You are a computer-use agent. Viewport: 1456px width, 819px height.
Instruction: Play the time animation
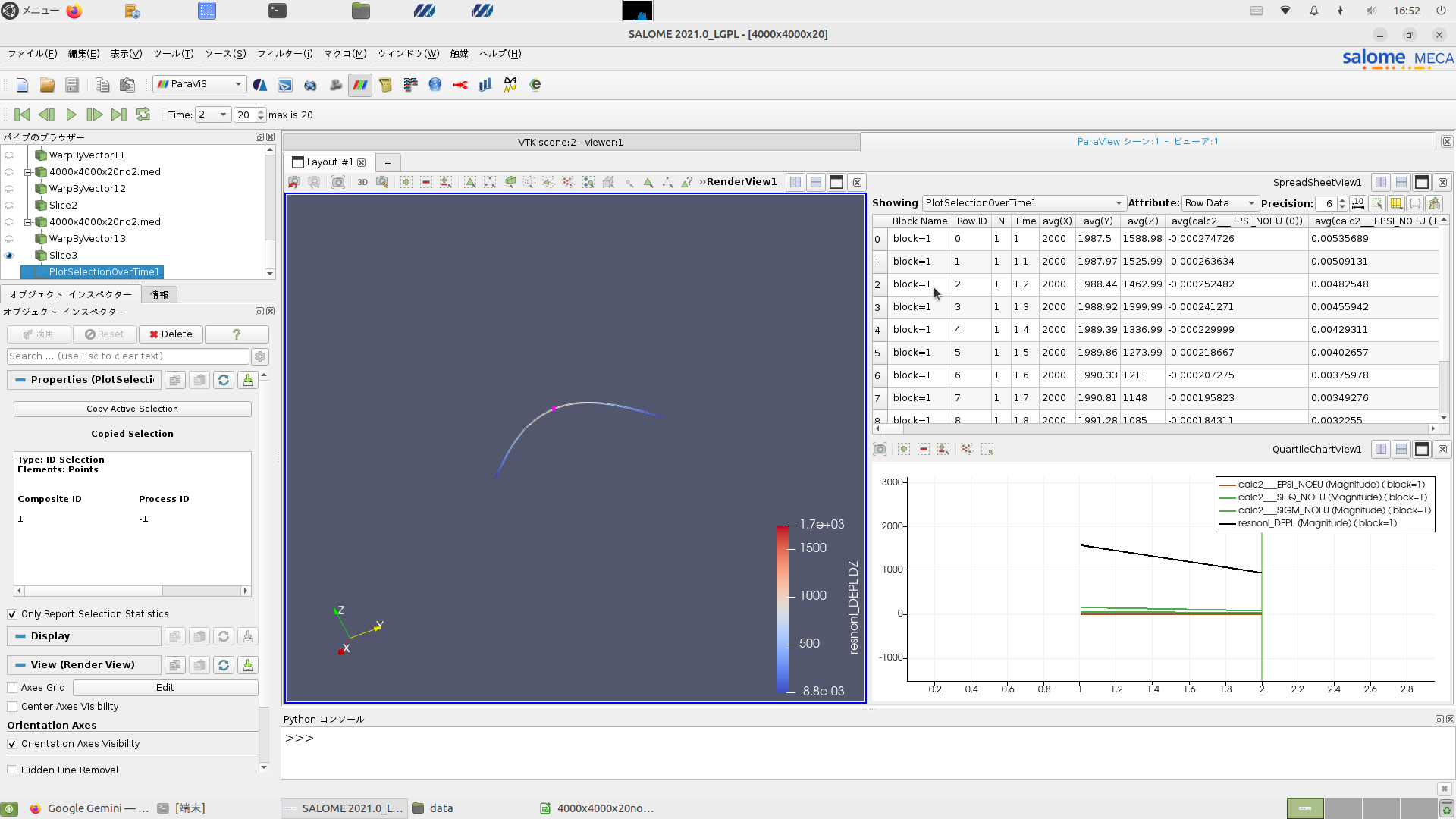click(x=71, y=115)
